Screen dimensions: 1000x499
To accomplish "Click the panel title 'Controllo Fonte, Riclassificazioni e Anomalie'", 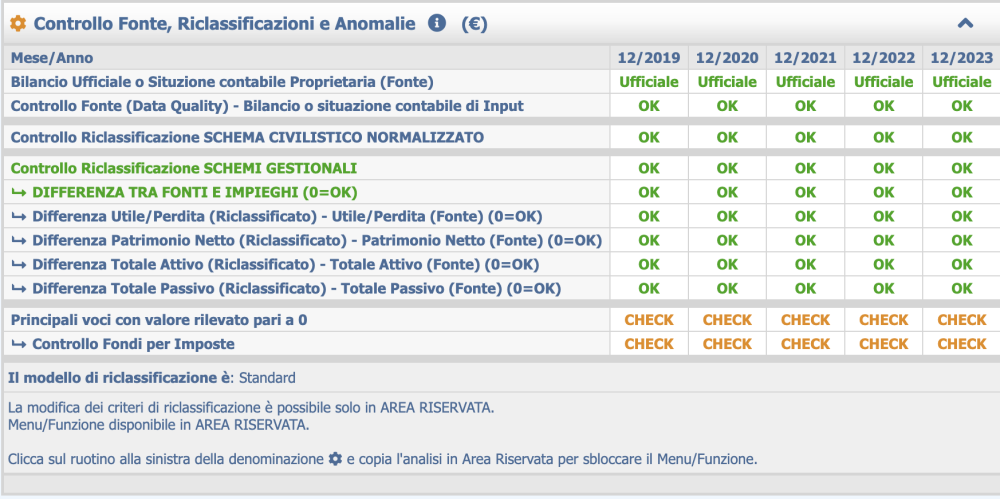I will click(x=224, y=24).
